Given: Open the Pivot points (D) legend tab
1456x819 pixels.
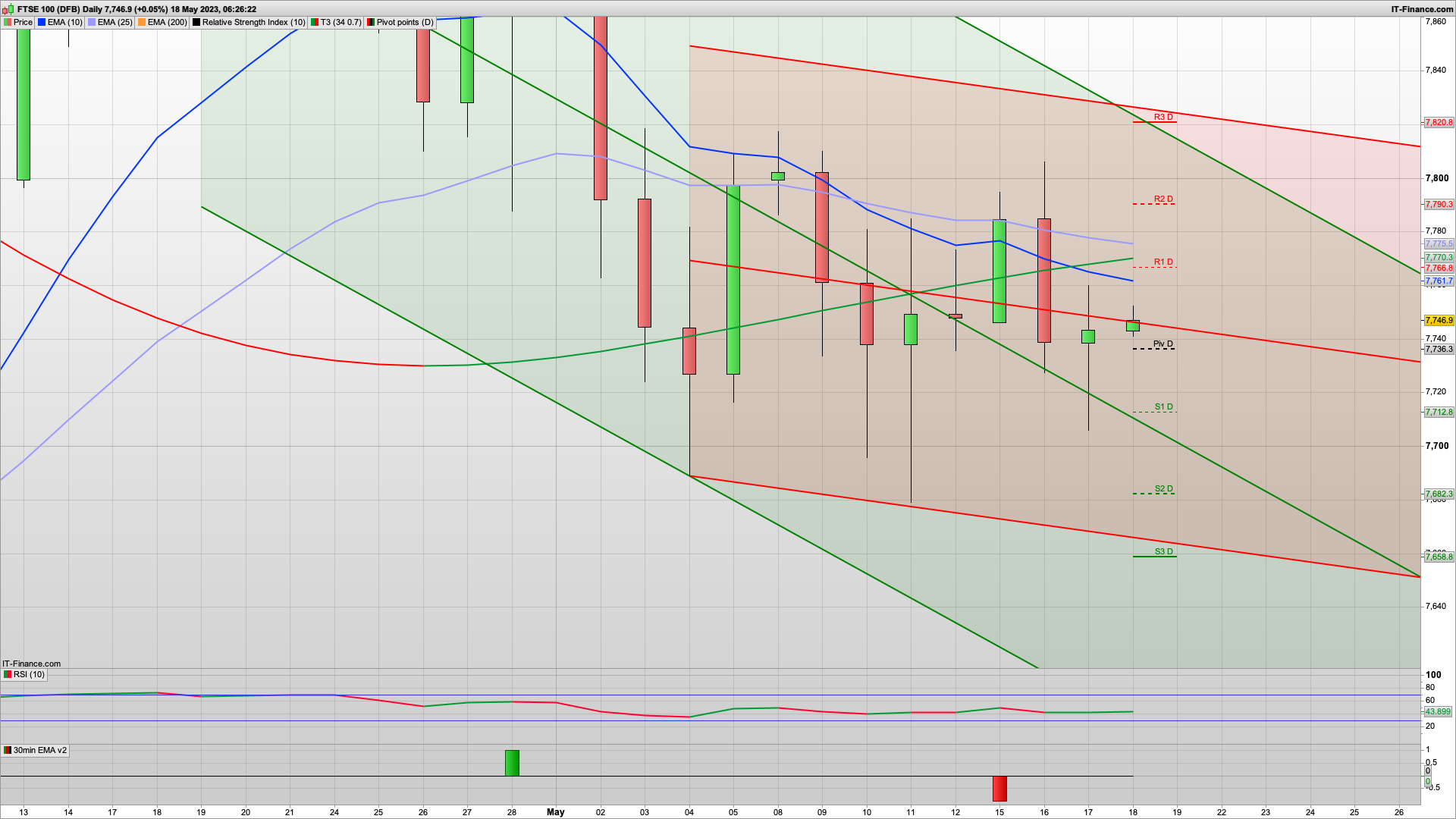Looking at the screenshot, I should [400, 22].
